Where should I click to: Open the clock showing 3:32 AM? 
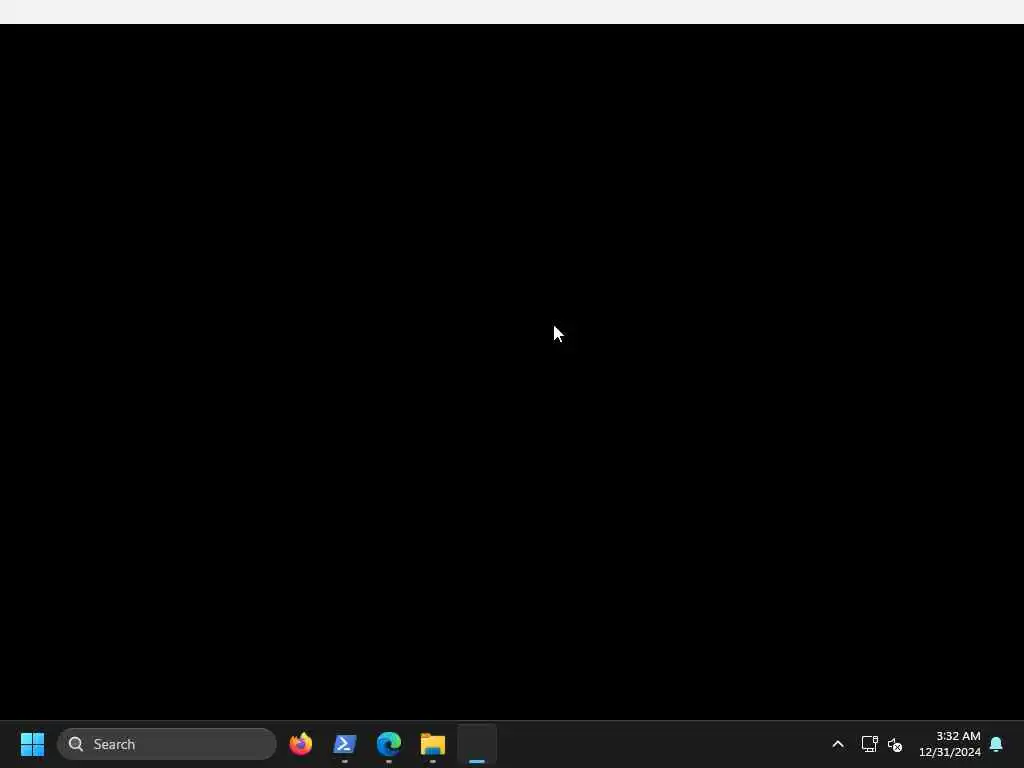coord(950,744)
